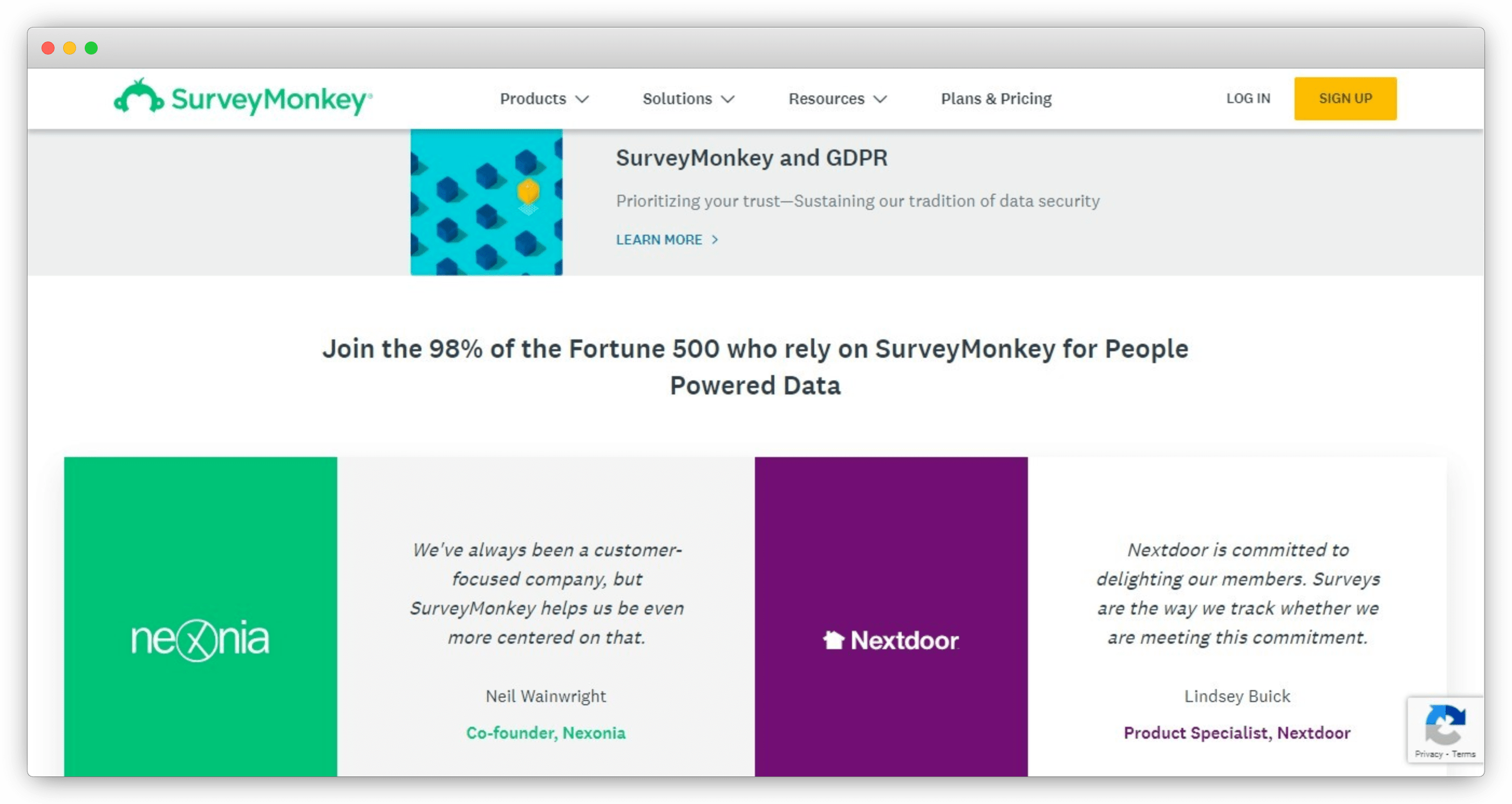This screenshot has height=804, width=1512.
Task: Click the reCAPTCHA badge icon
Action: point(1445,725)
